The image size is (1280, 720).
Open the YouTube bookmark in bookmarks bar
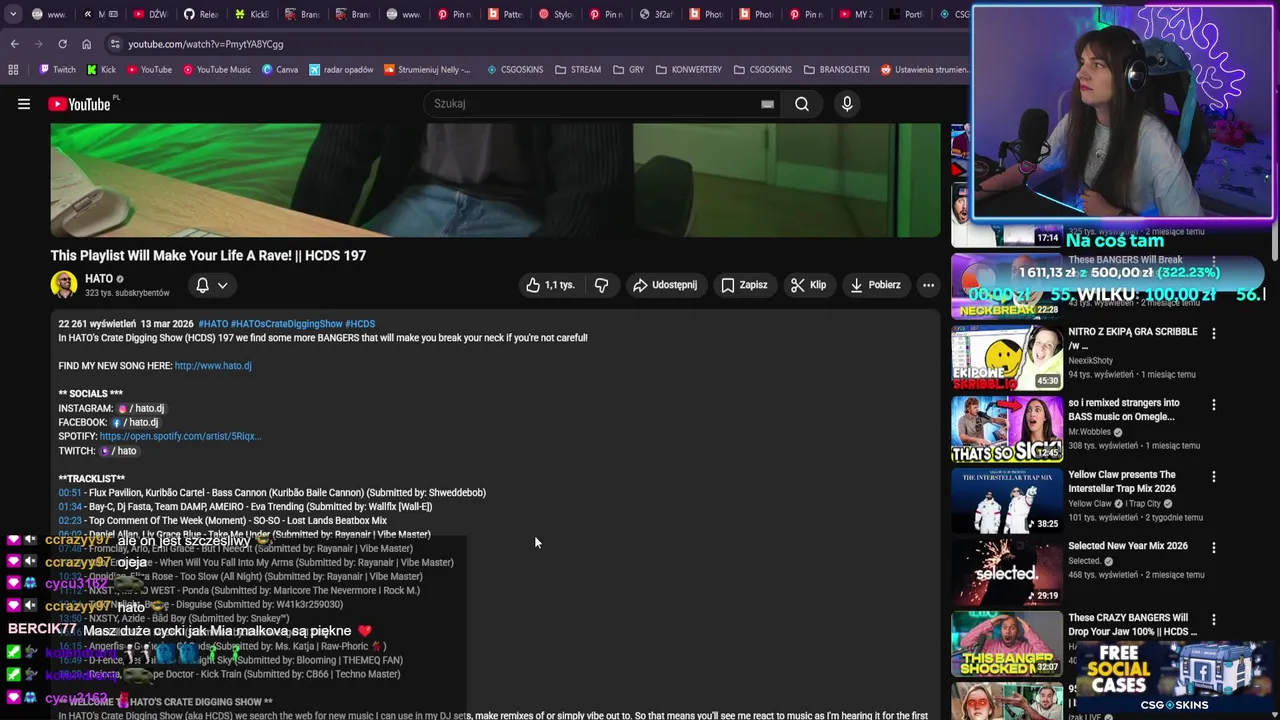(x=148, y=70)
